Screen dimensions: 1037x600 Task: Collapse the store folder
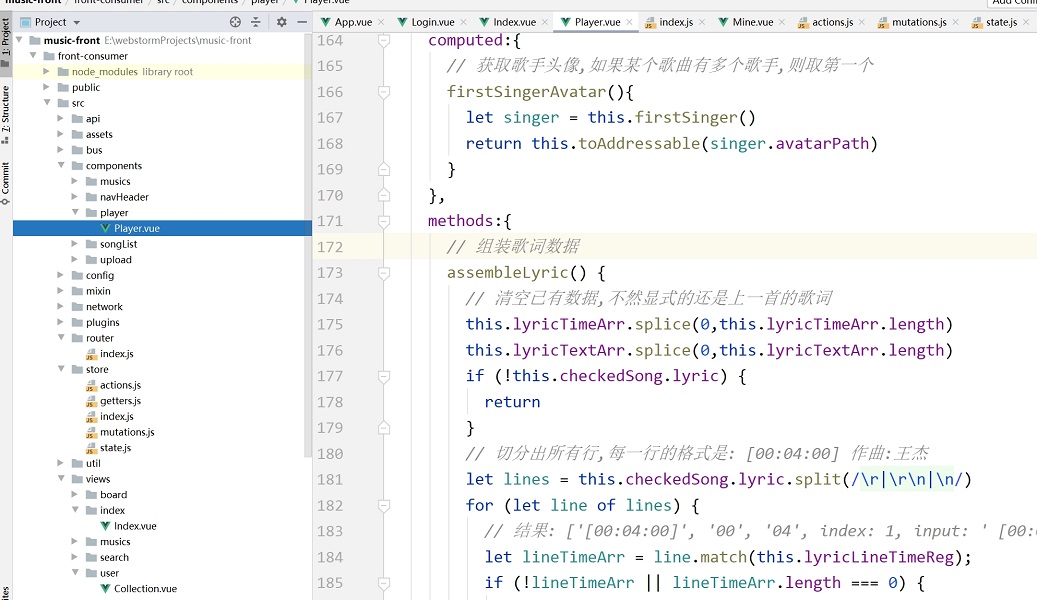(x=61, y=369)
